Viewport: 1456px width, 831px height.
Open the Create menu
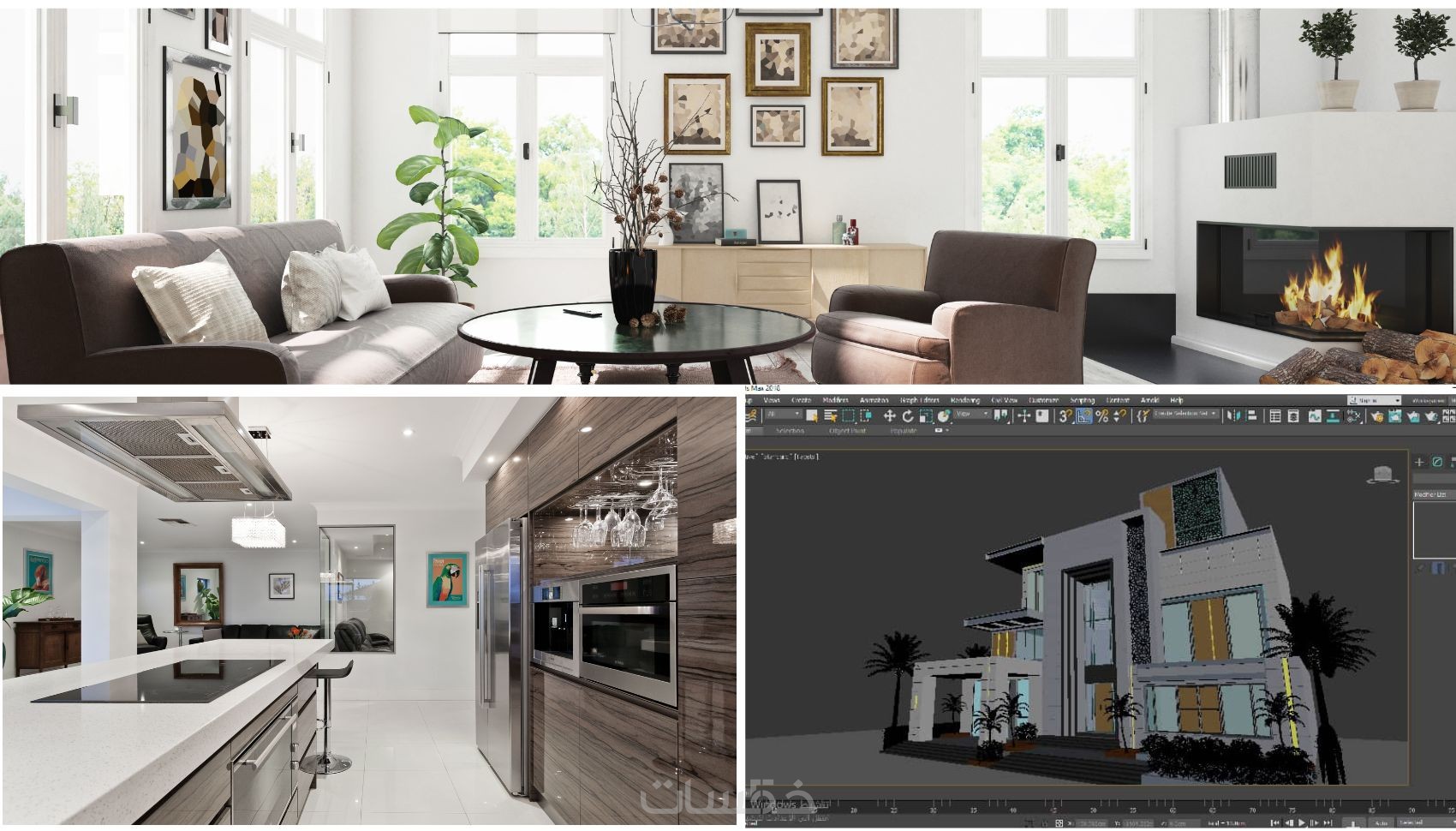click(801, 400)
